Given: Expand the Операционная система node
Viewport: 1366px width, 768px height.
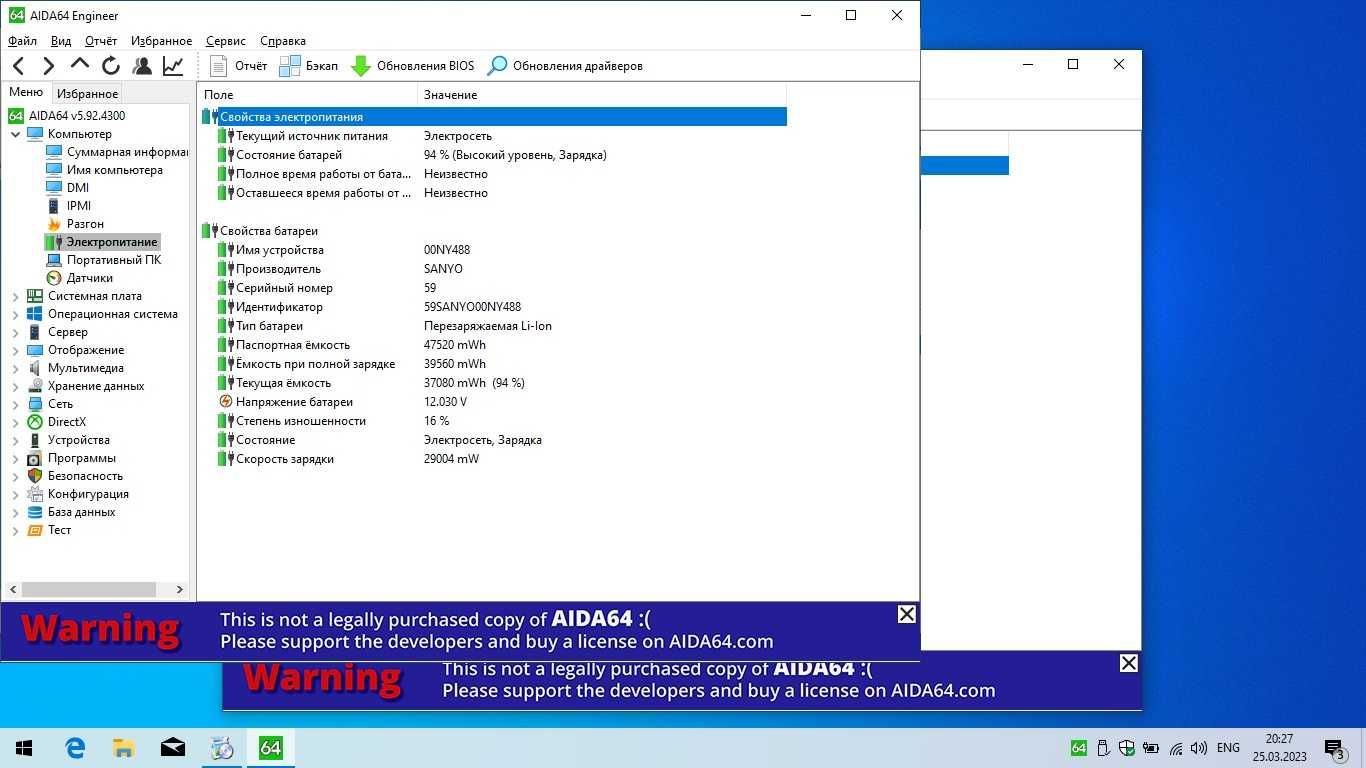Looking at the screenshot, I should (x=16, y=314).
